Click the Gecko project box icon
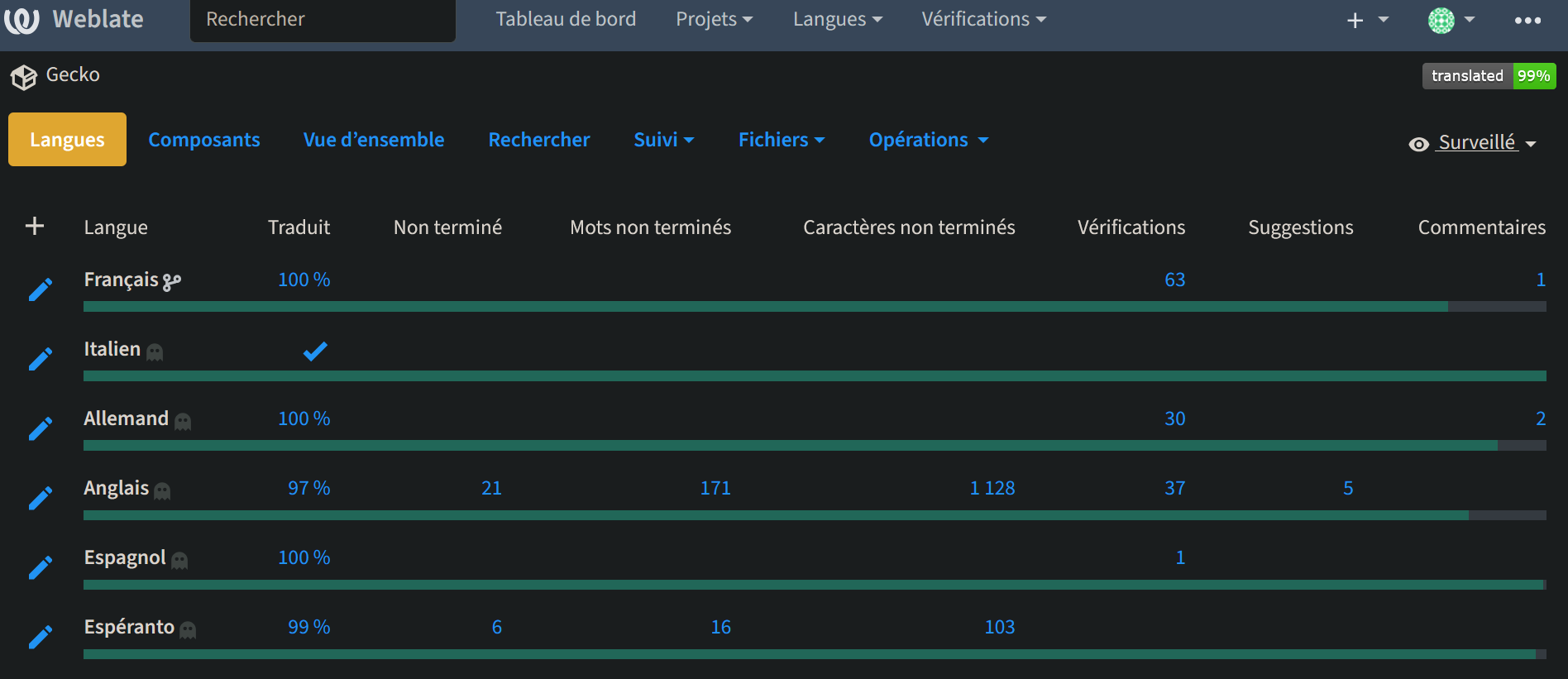 point(24,77)
